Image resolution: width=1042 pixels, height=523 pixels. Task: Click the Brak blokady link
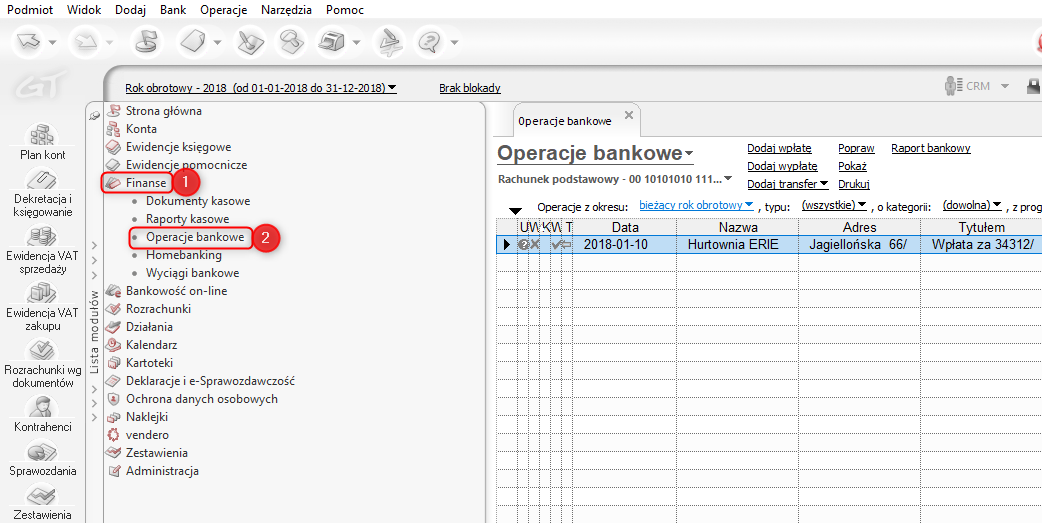click(470, 88)
